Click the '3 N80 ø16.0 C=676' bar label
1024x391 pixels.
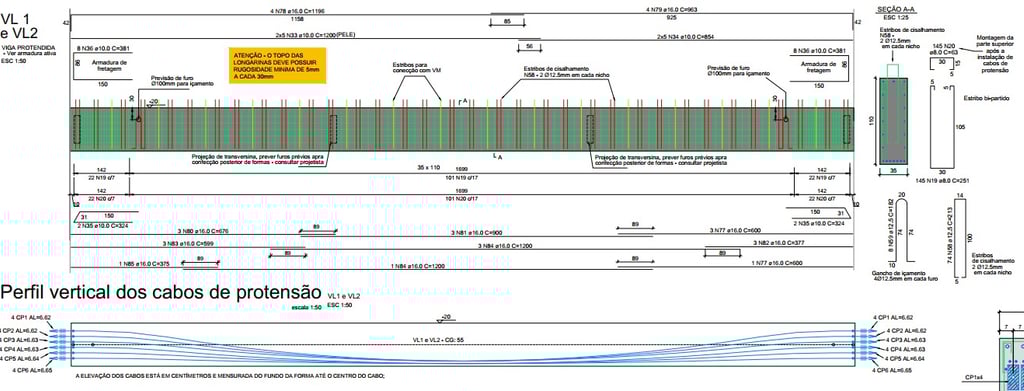(x=202, y=231)
